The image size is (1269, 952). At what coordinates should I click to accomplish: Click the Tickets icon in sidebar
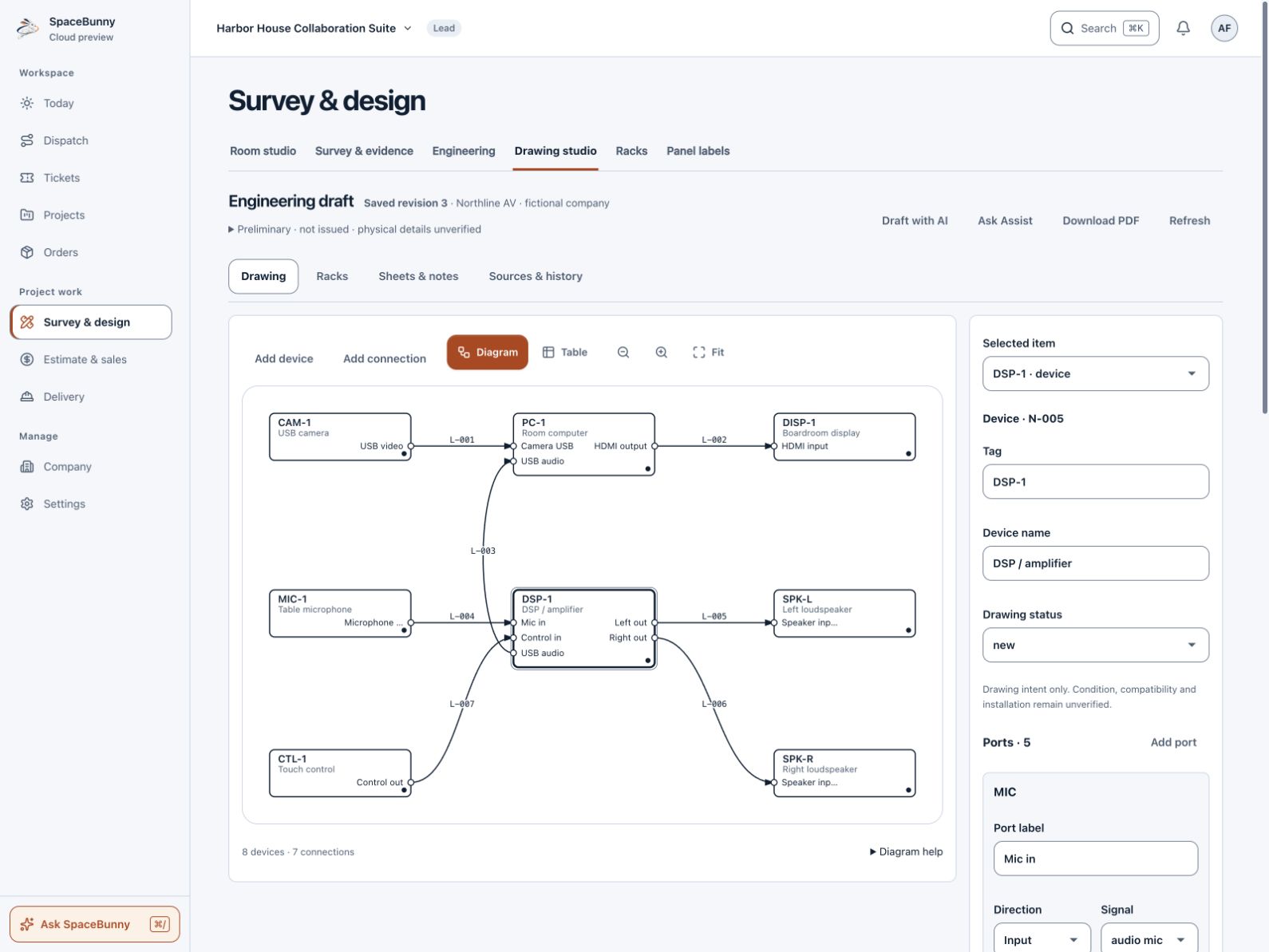[27, 178]
